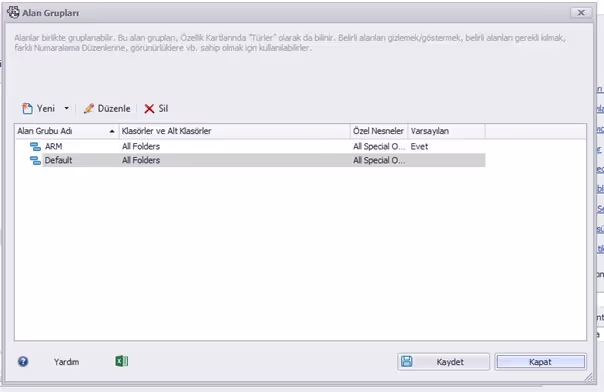Click the Yeni (New) toolbar button
This screenshot has height=392, width=604.
[39, 109]
